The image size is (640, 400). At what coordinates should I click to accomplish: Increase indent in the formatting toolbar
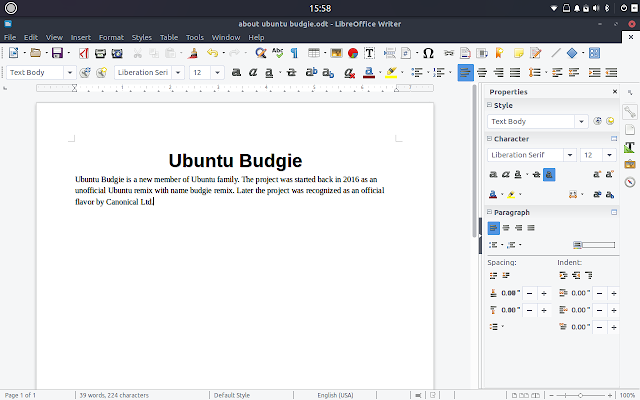pyautogui.click(x=594, y=73)
